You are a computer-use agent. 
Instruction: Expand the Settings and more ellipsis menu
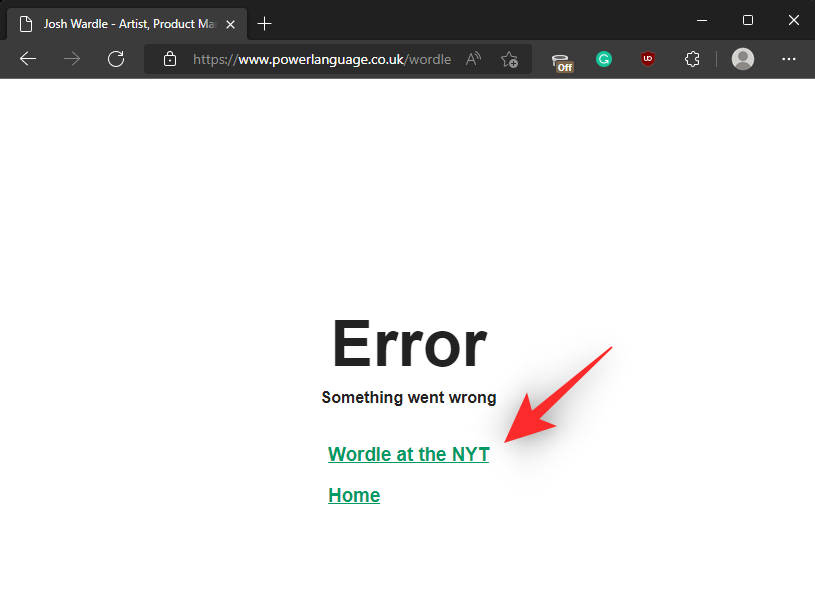788,59
